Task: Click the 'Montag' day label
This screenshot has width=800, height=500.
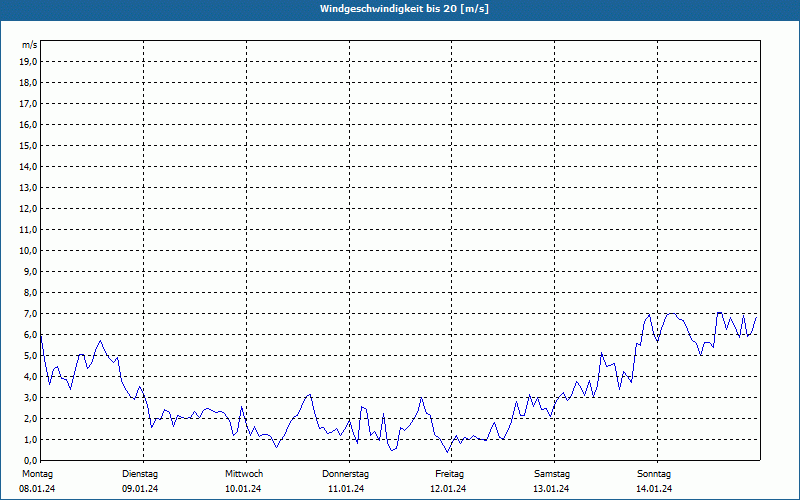Action: [37, 474]
